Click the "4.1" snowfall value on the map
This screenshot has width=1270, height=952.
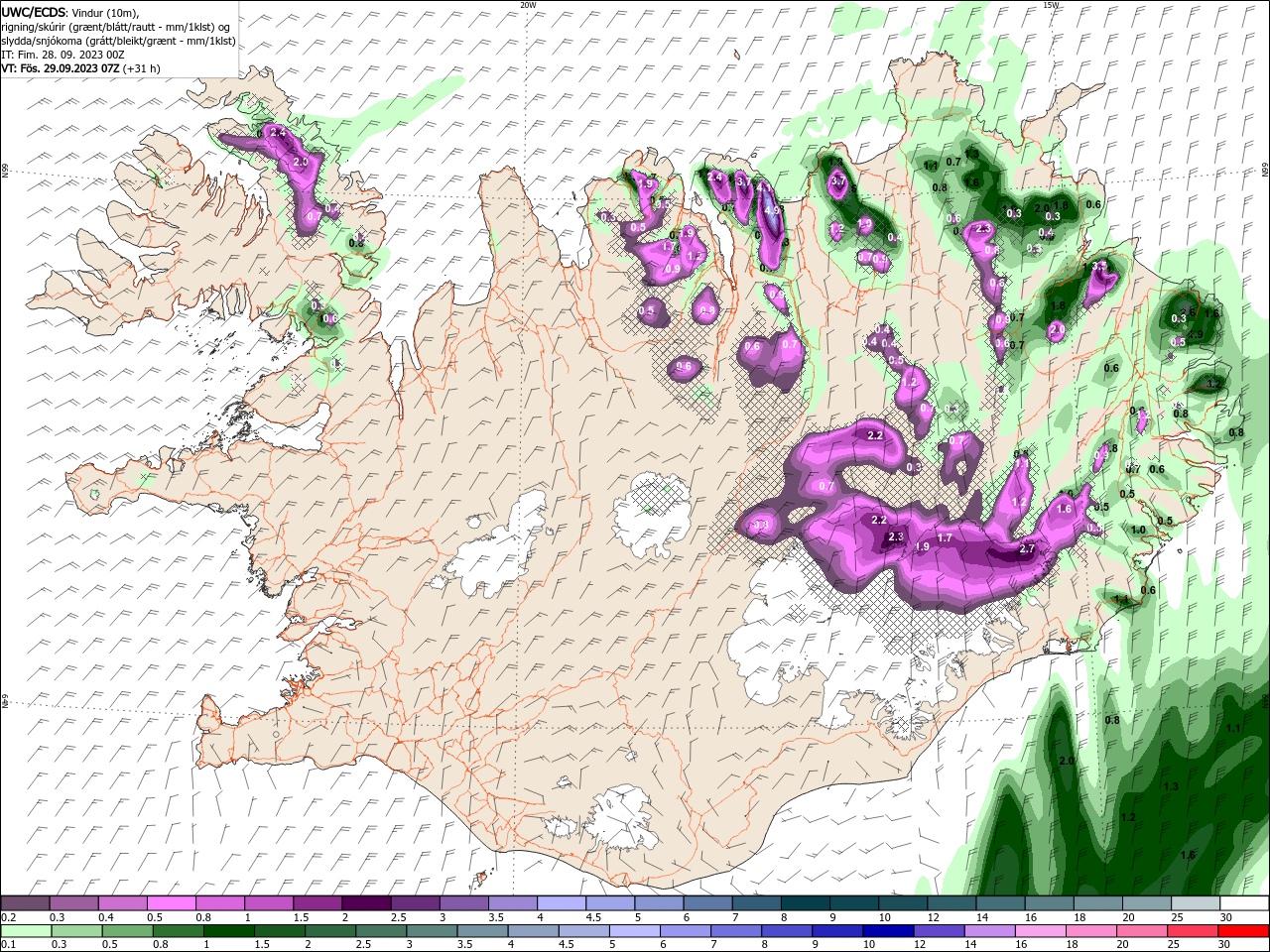(x=764, y=186)
